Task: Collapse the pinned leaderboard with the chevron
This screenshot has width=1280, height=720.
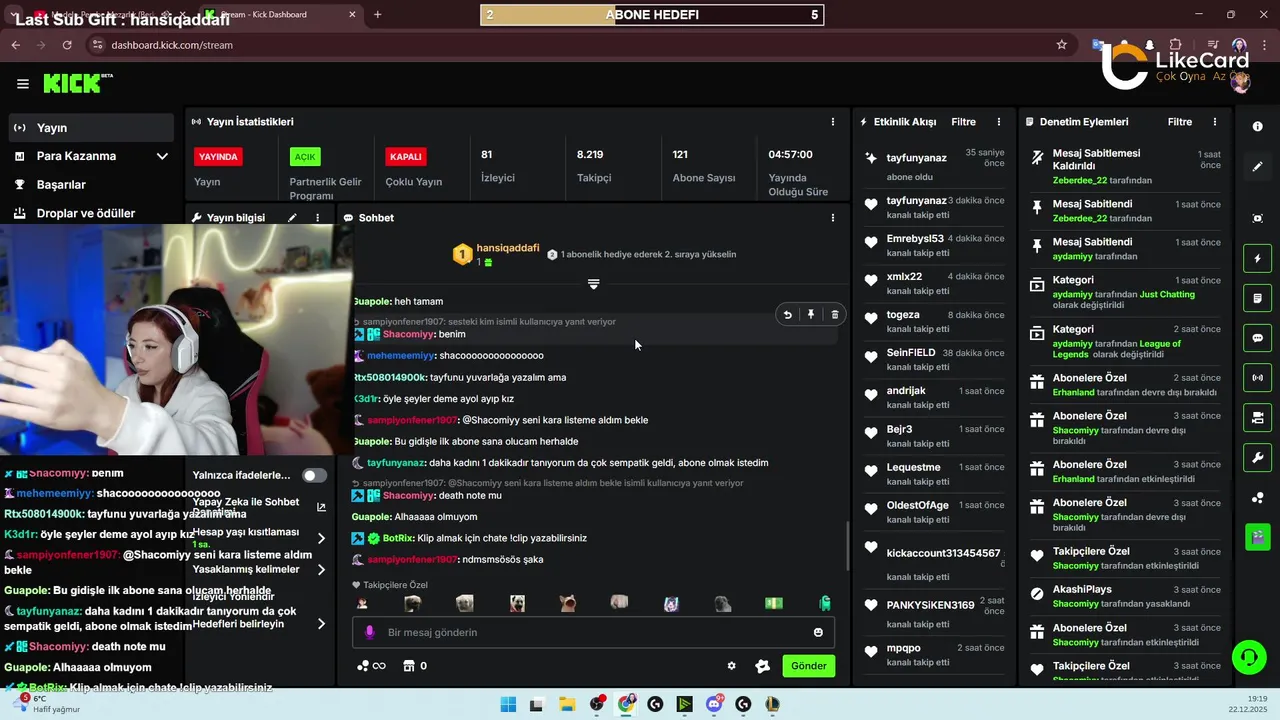Action: 593,285
